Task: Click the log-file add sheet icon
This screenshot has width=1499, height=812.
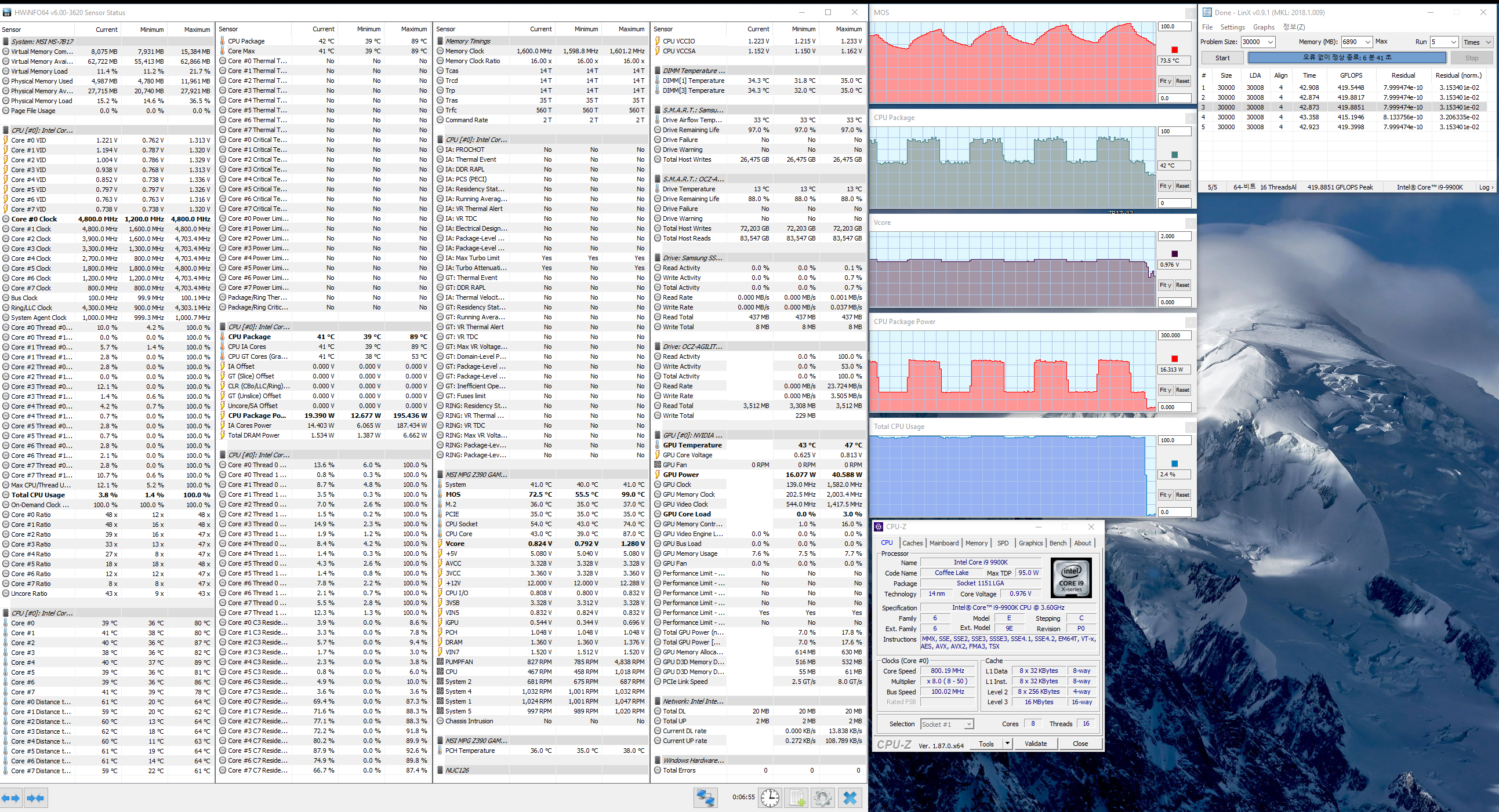Action: pos(797,798)
